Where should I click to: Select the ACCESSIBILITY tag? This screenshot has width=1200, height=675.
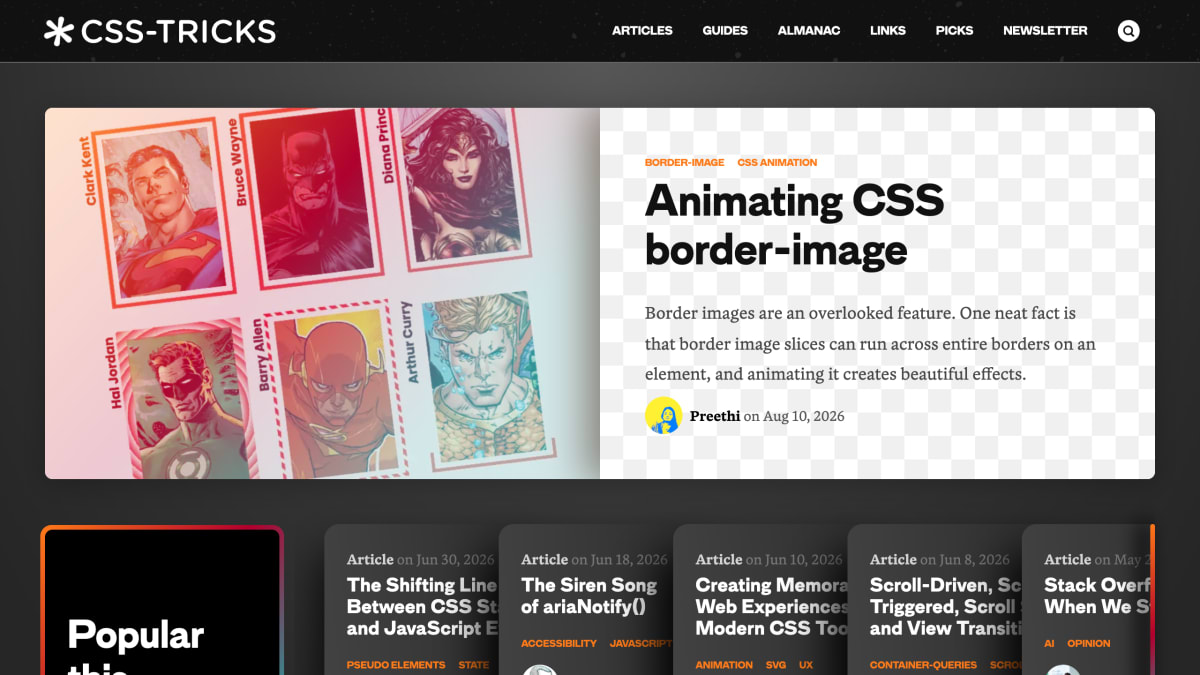[x=559, y=644]
